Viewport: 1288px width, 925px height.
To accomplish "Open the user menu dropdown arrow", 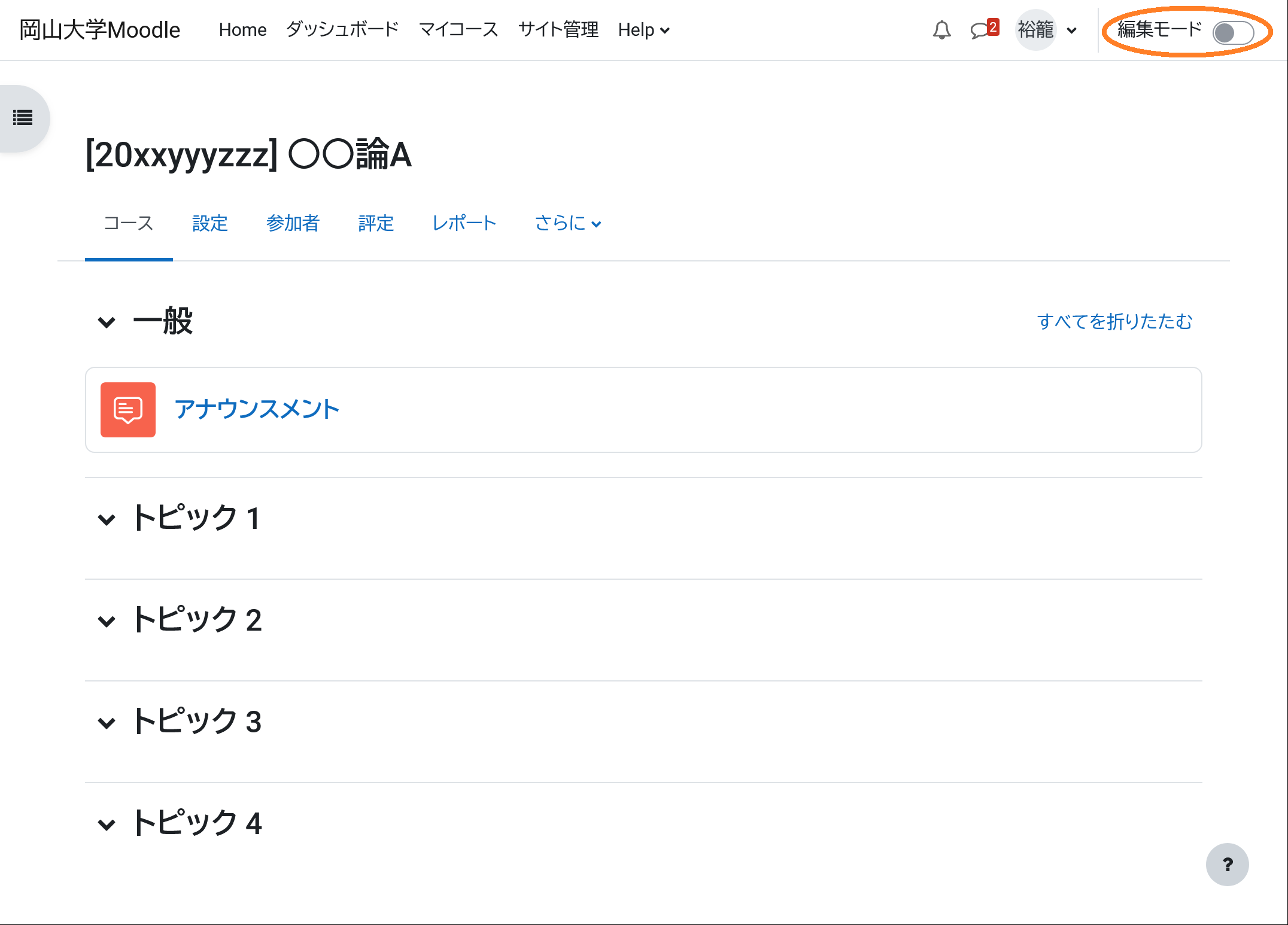I will [x=1072, y=31].
